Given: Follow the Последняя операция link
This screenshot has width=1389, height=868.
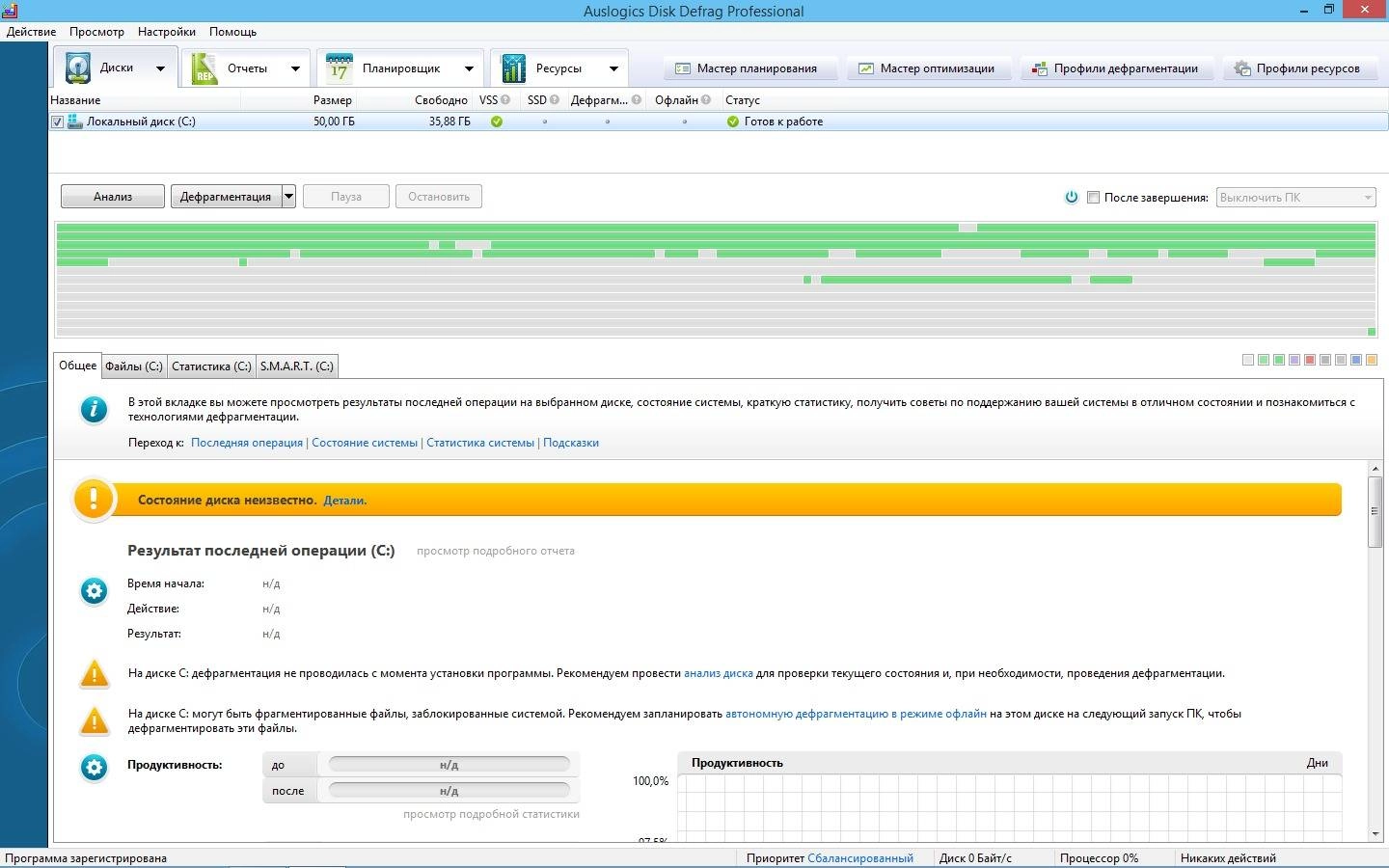Looking at the screenshot, I should click(x=247, y=443).
